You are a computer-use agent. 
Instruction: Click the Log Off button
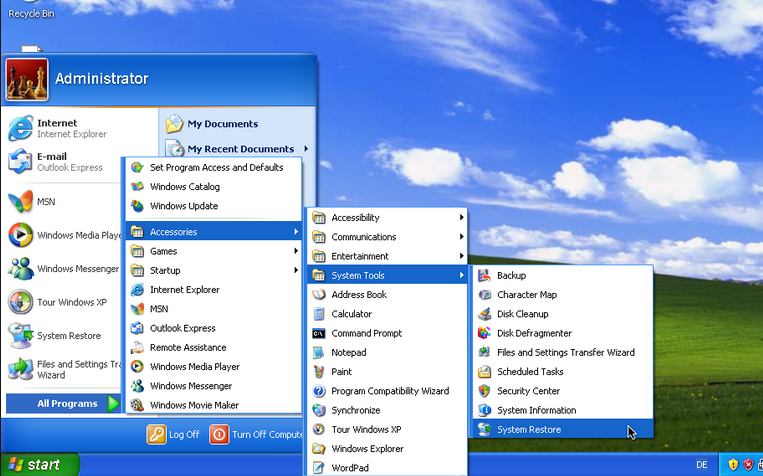173,434
